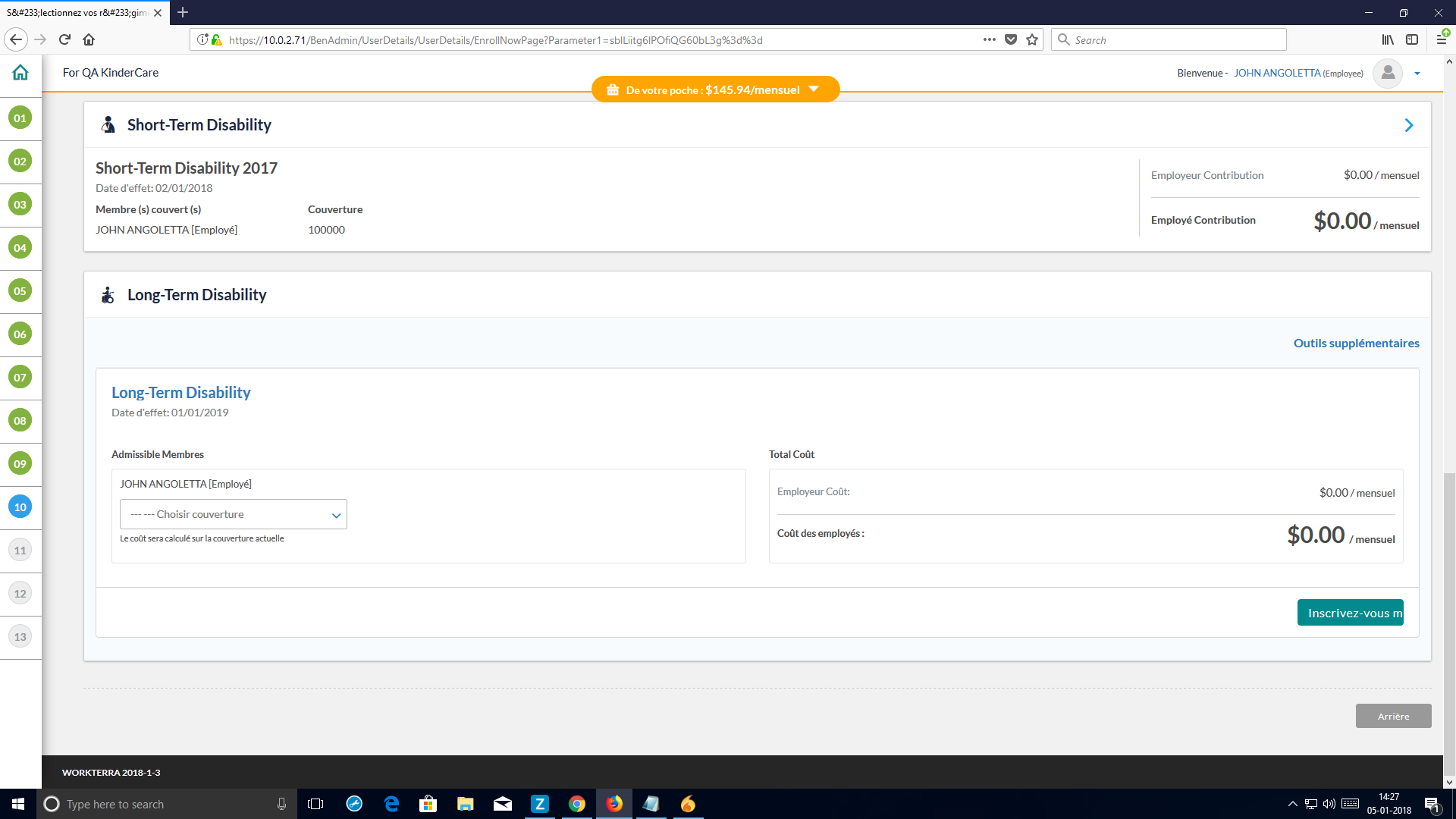1456x819 pixels.
Task: Click in the Firefox Search field
Action: [1175, 39]
